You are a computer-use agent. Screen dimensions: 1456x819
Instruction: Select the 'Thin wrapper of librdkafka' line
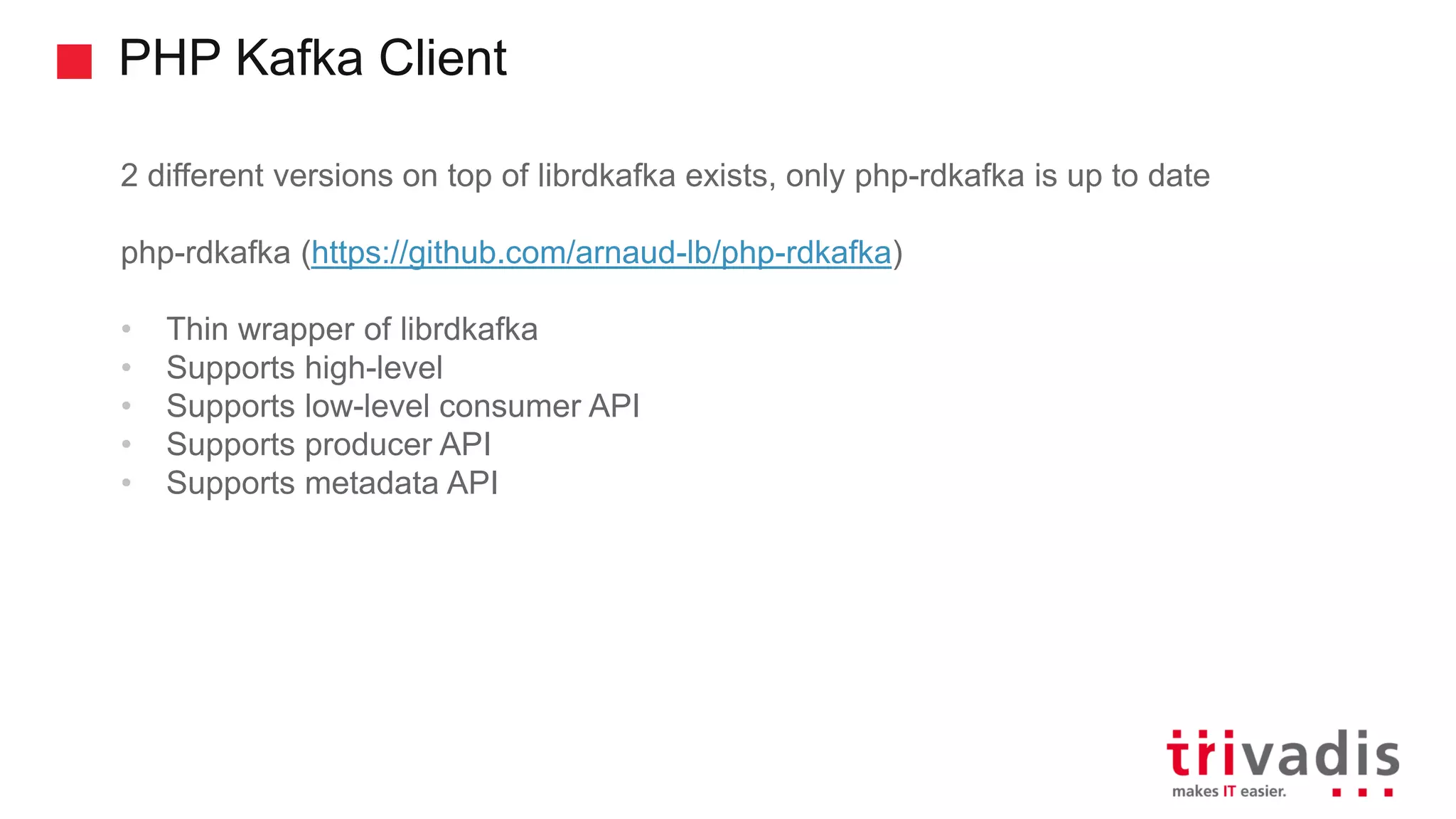click(352, 329)
